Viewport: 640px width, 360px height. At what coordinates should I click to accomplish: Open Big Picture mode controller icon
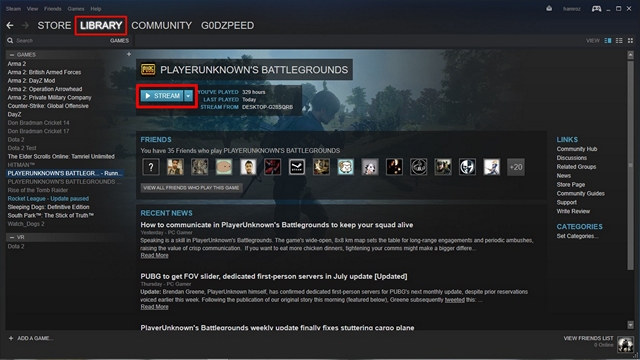point(596,9)
